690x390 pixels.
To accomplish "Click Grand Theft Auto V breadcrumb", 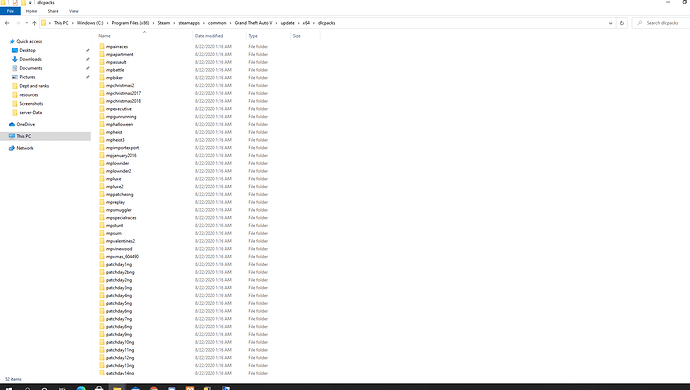I will (x=253, y=23).
